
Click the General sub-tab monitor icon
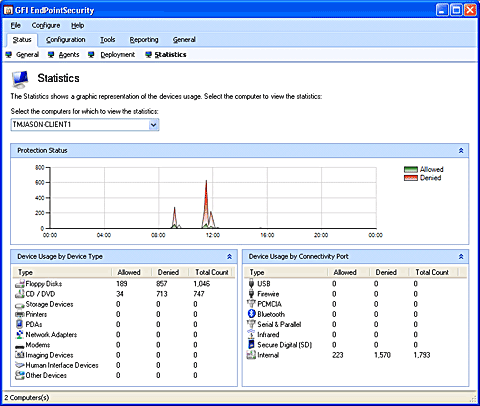coord(9,55)
